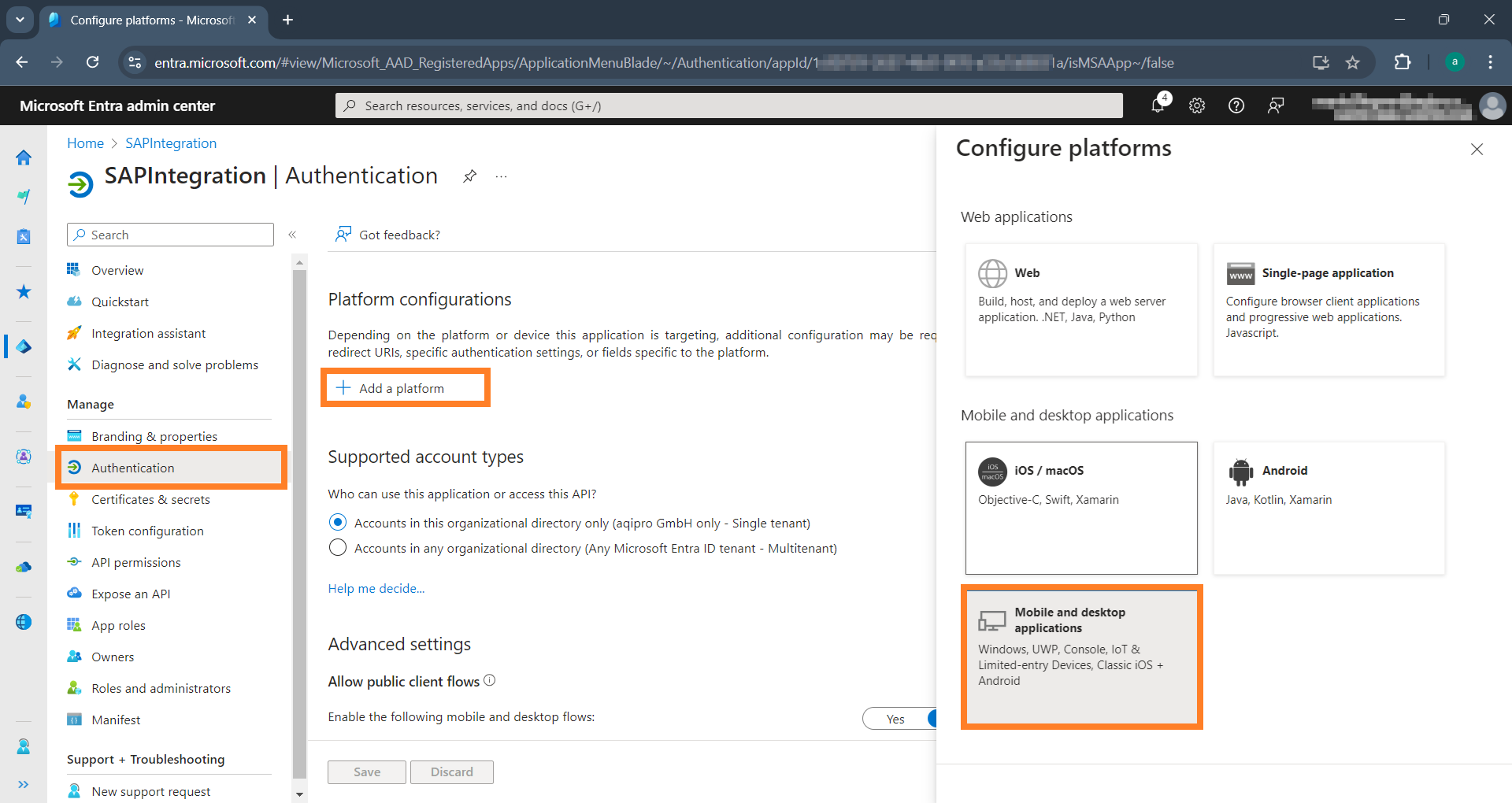Click the resource menu scrollbar up arrow
Image resolution: width=1512 pixels, height=803 pixels.
coord(299,262)
